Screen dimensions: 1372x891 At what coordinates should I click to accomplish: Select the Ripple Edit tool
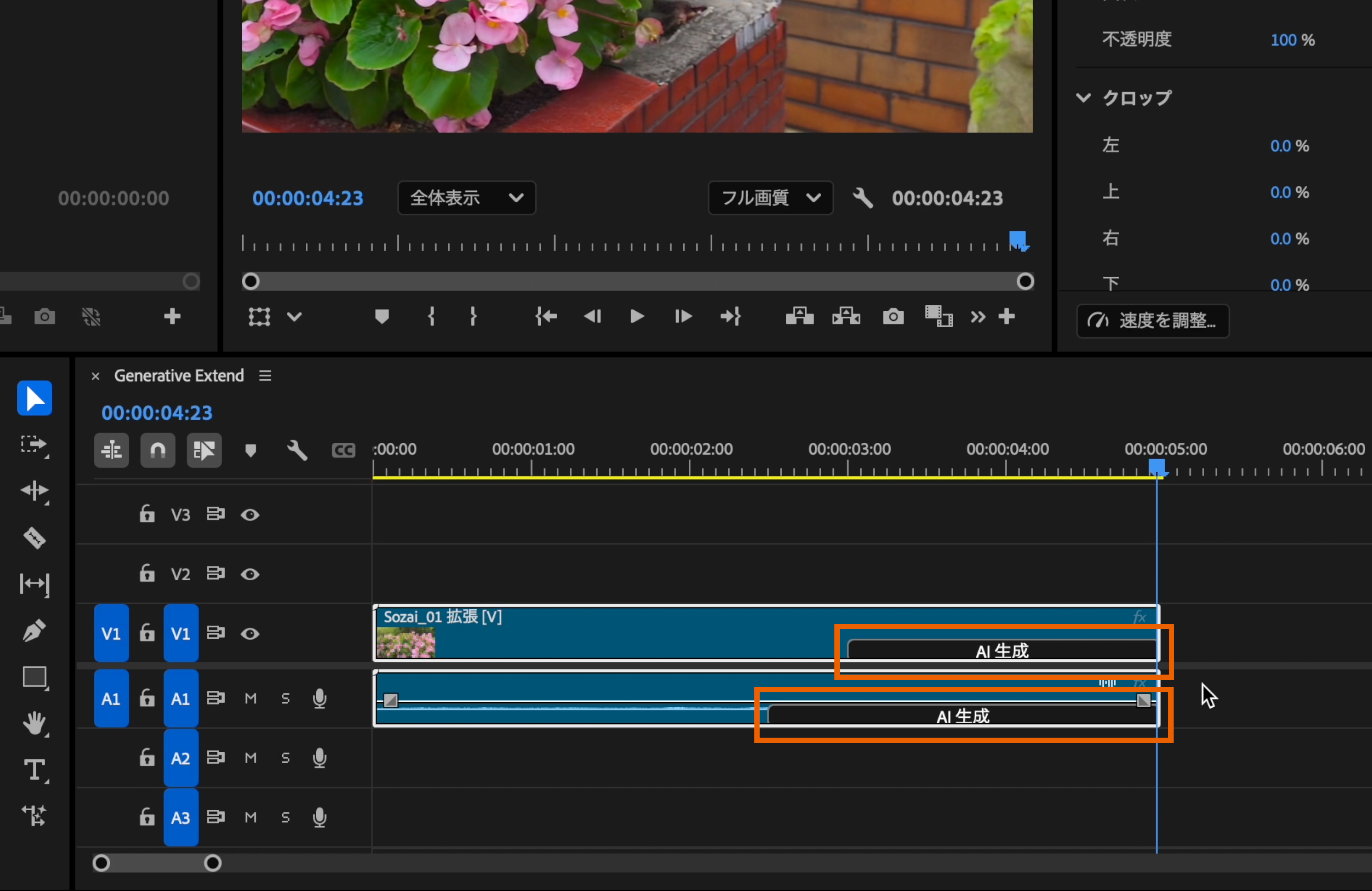click(34, 491)
